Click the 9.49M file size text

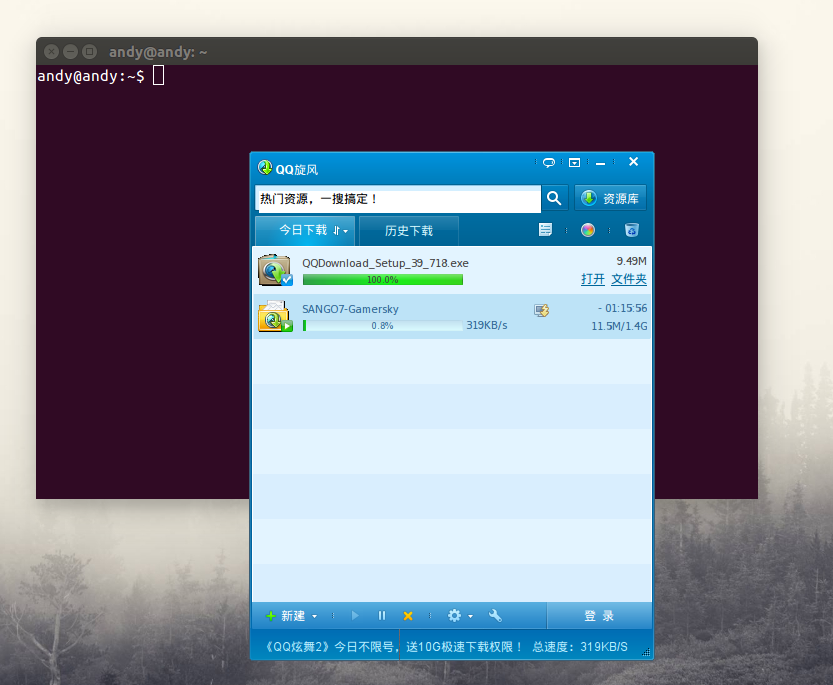(631, 261)
